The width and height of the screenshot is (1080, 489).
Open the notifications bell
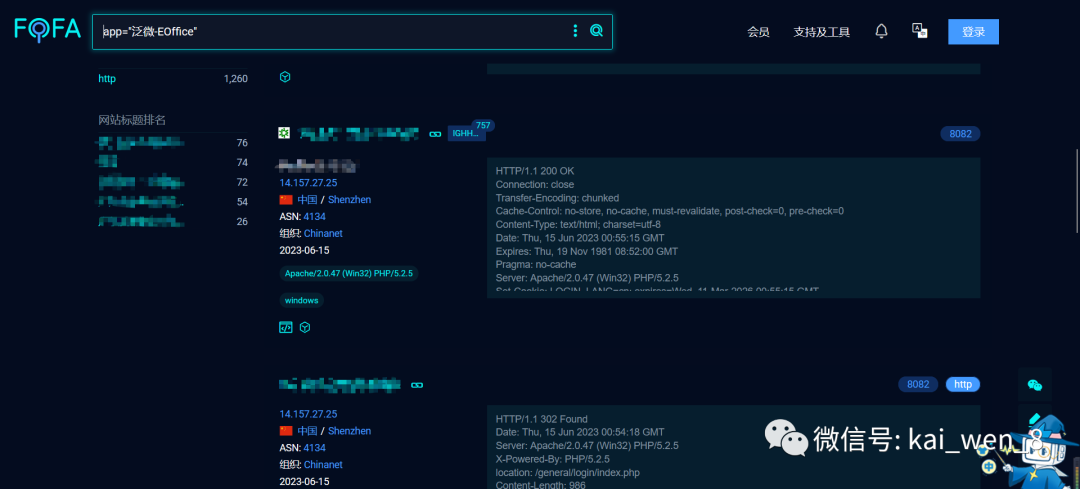[881, 31]
